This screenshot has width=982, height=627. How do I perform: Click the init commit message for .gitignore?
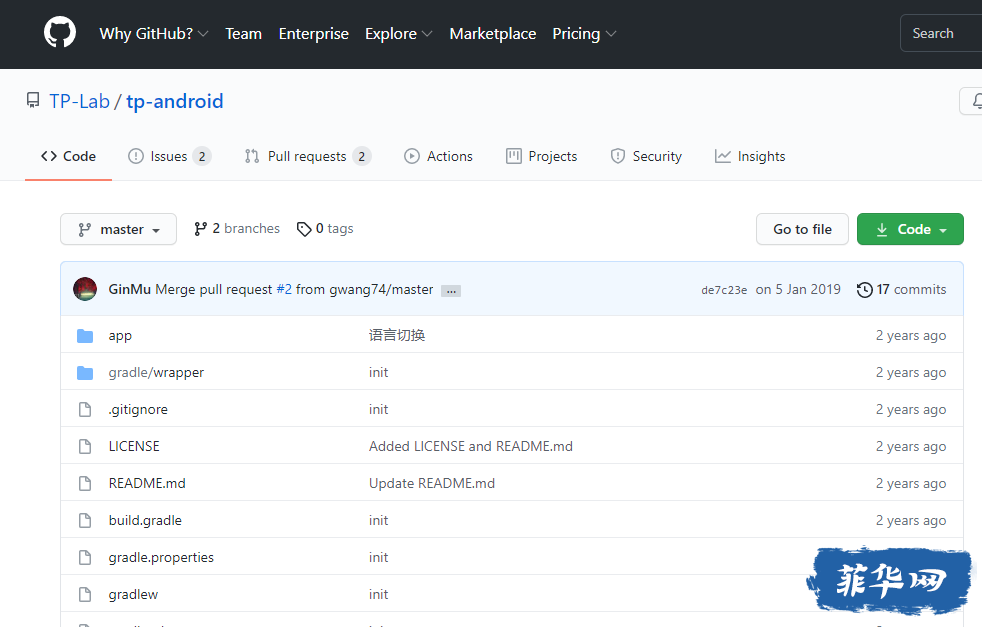[x=378, y=410]
